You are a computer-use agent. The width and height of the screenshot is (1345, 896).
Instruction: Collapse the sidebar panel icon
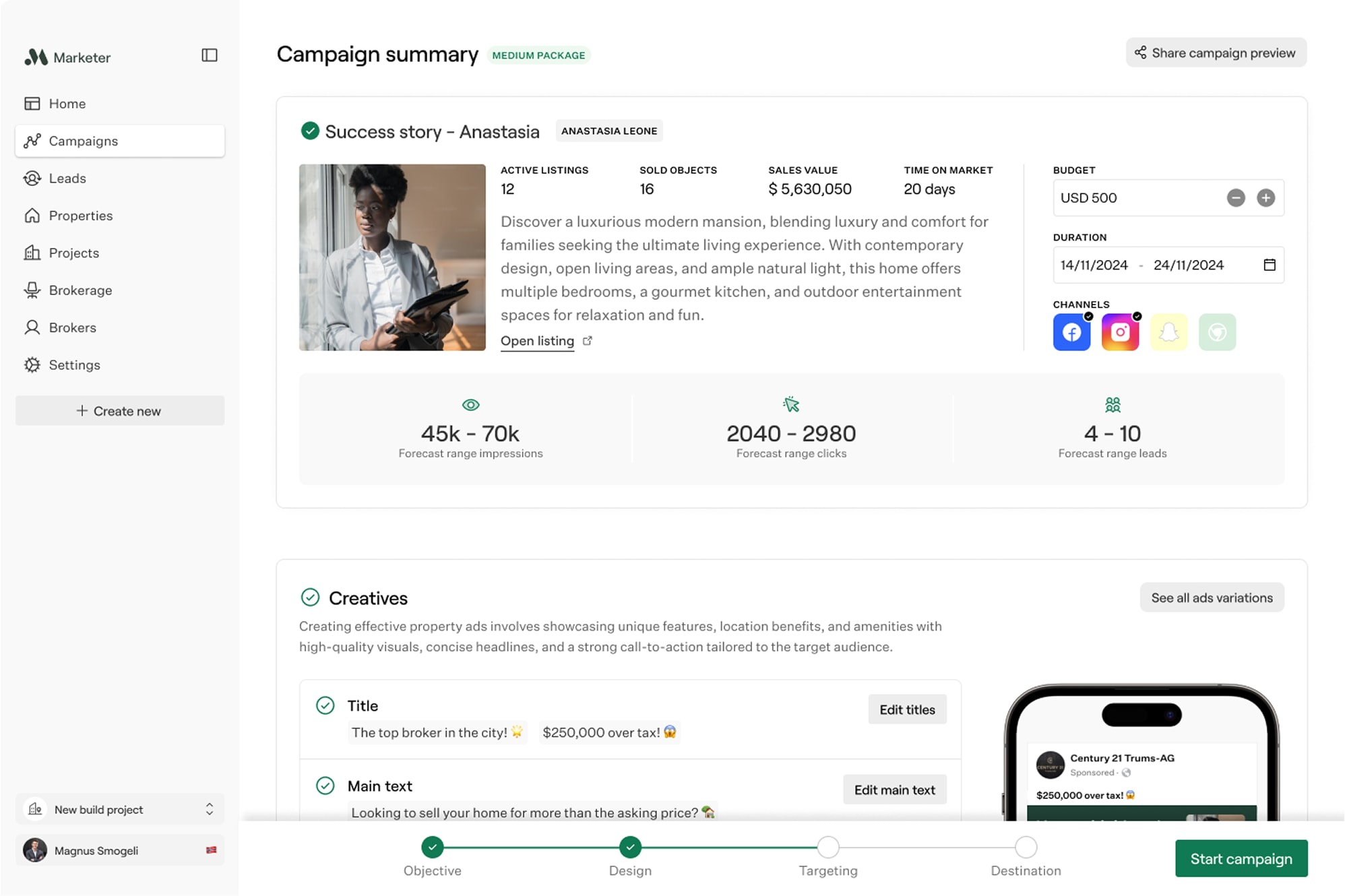point(210,55)
